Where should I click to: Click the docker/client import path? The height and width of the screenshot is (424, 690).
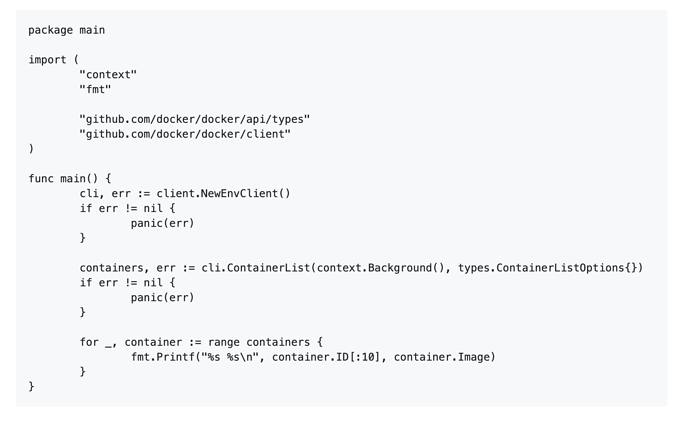[x=185, y=134]
